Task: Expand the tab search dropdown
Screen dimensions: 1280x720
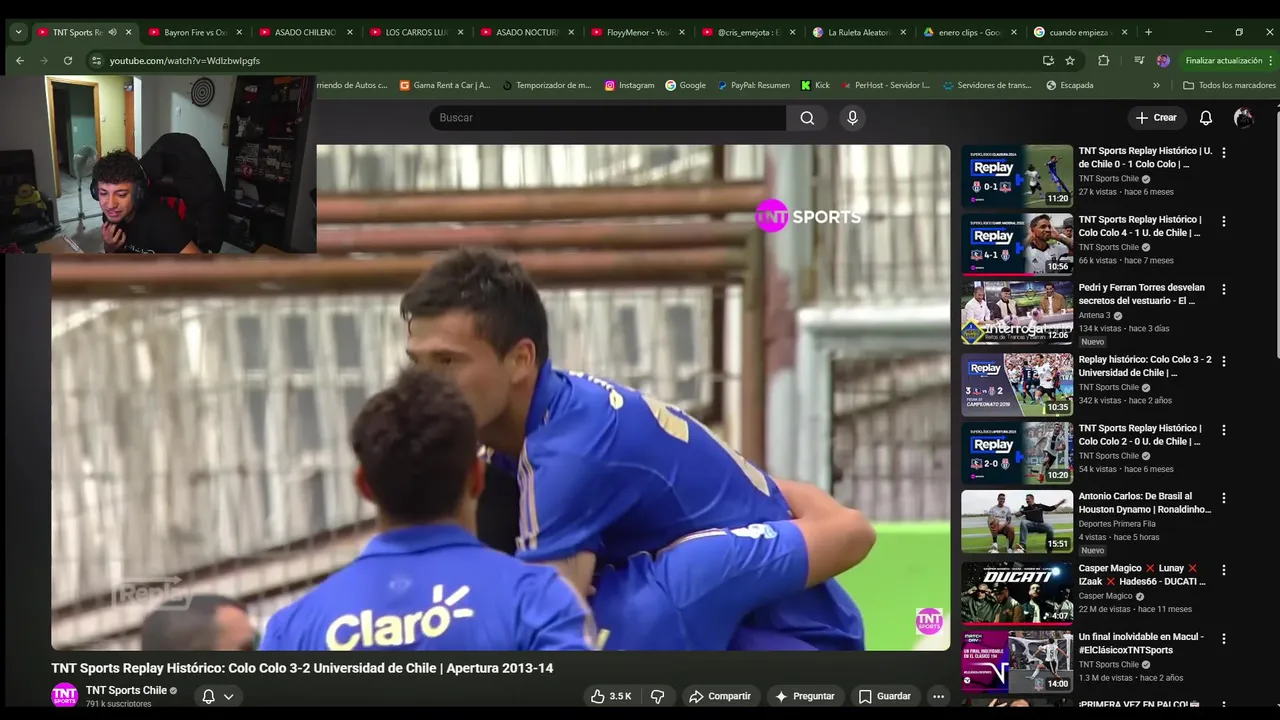Action: pyautogui.click(x=18, y=32)
